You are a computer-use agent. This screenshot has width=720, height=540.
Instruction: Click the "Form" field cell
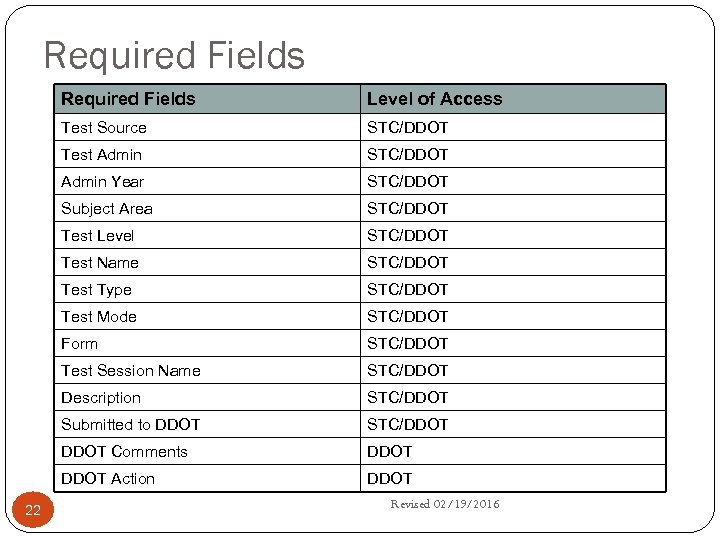click(x=79, y=344)
